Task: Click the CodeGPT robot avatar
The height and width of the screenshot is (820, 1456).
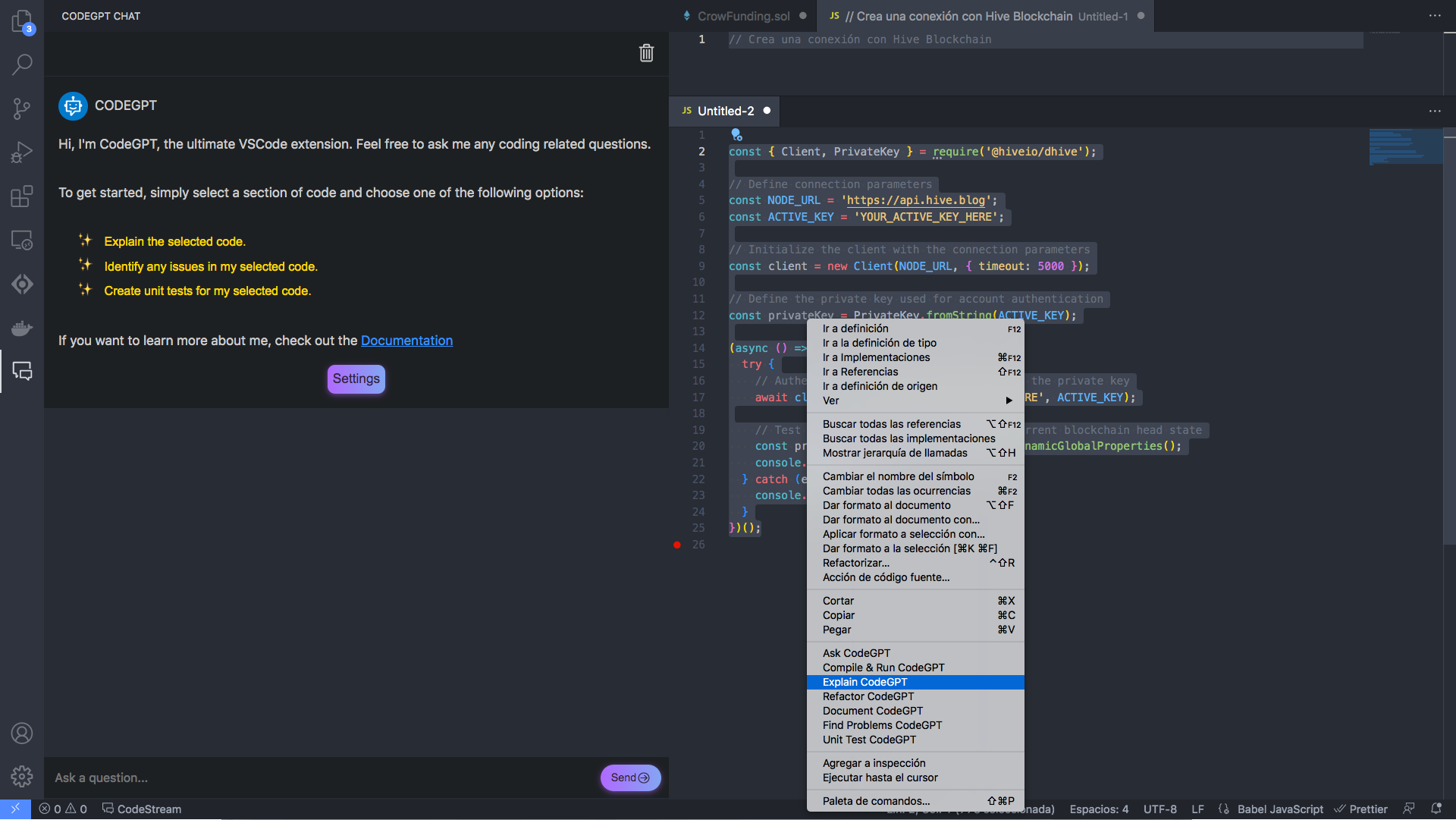Action: (73, 106)
